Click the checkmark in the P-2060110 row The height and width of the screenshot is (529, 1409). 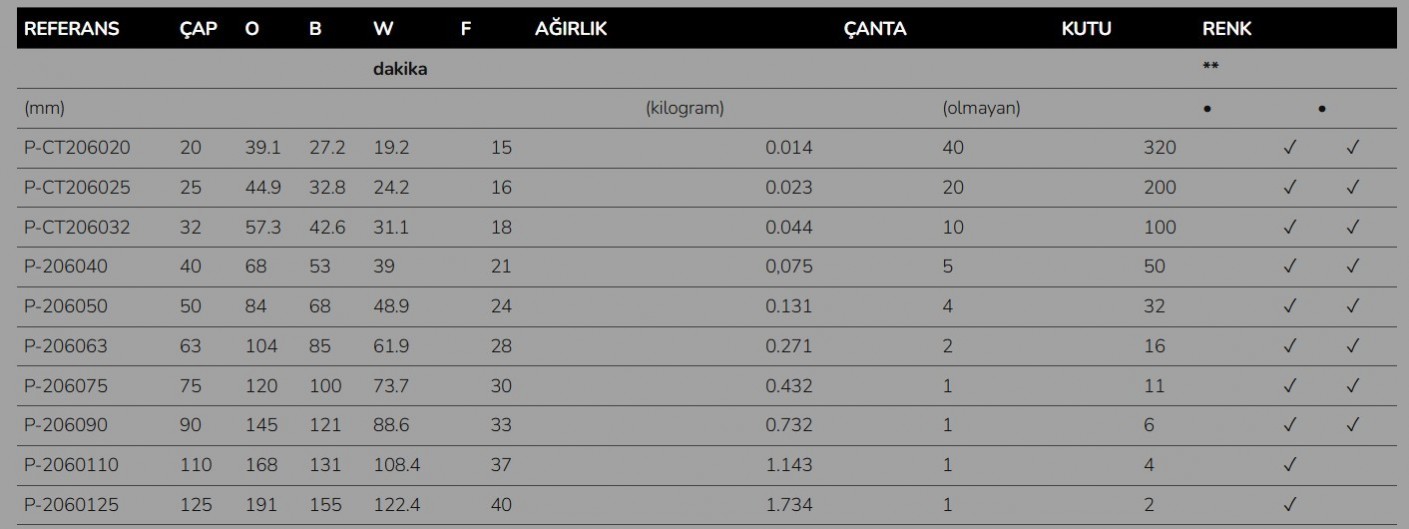tap(1289, 465)
